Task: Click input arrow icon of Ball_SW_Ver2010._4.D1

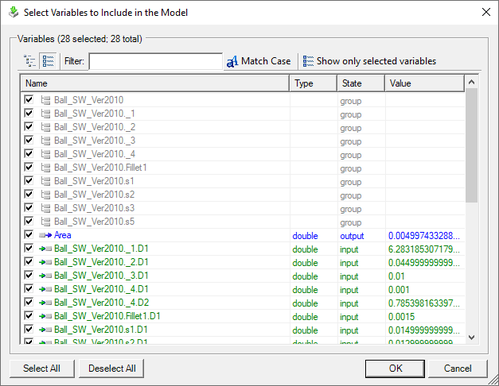Action: click(x=45, y=289)
